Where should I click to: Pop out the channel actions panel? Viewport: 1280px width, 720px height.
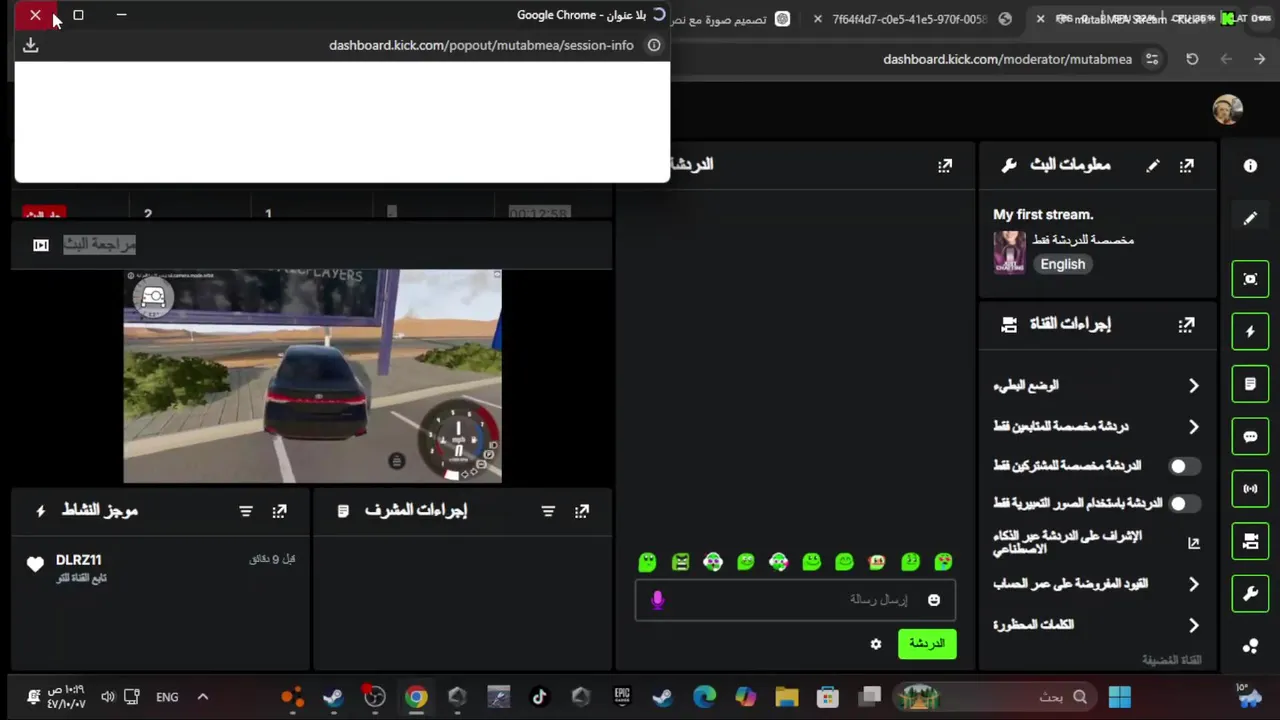pos(1186,325)
